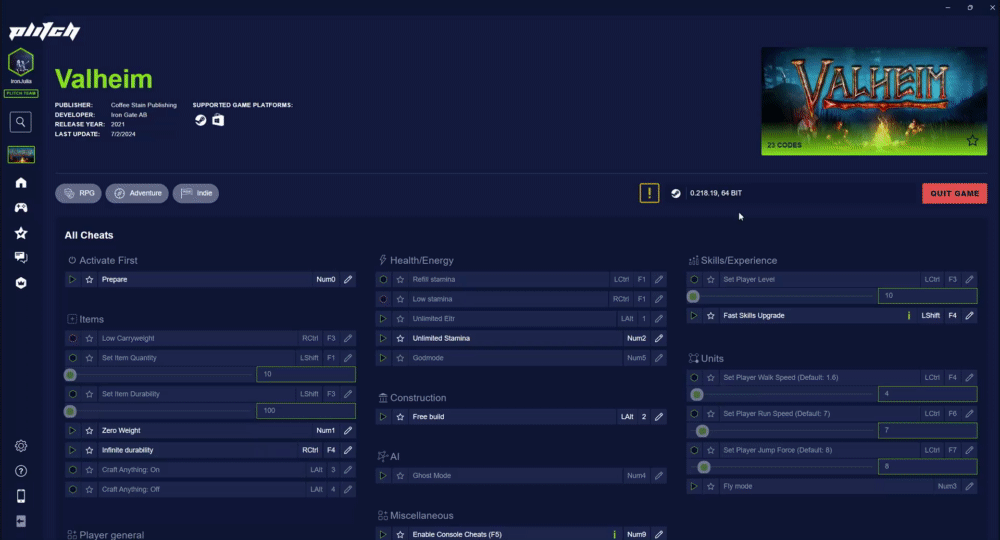The width and height of the screenshot is (1000, 540).
Task: Collapse the Items category header
Action: [x=85, y=319]
